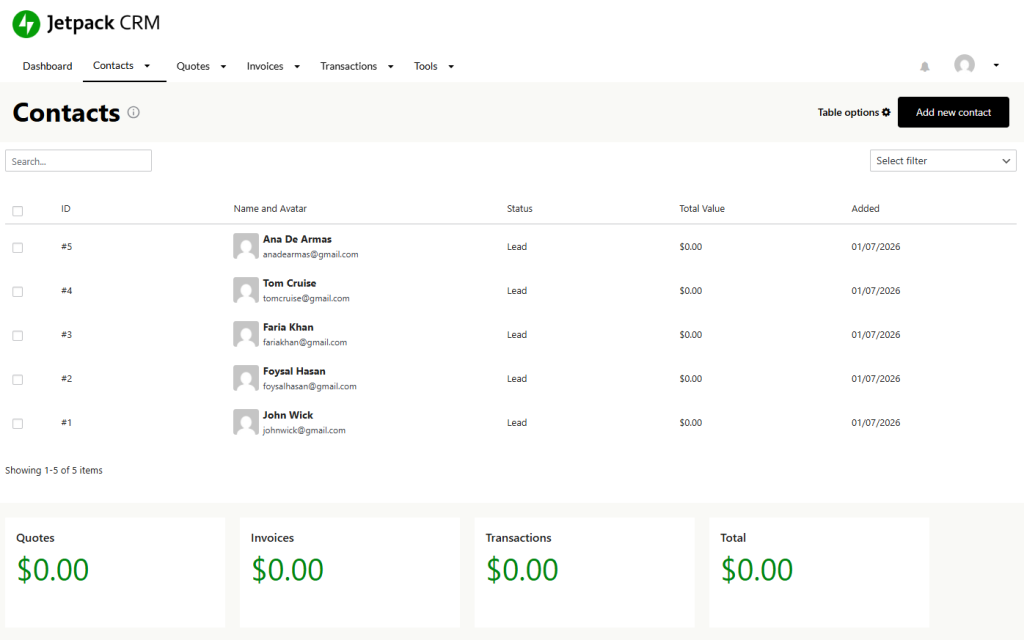Viewport: 1024px width, 640px height.
Task: Click tomcruise@gmail.com email text
Action: click(x=306, y=298)
